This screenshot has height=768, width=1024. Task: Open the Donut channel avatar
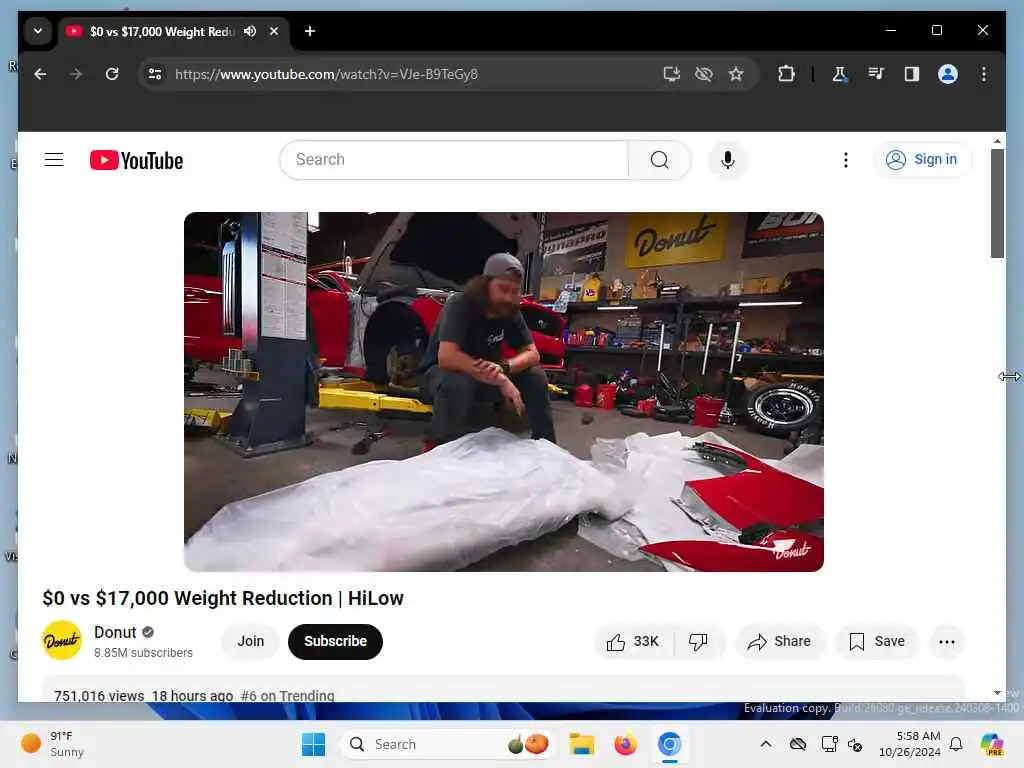62,641
